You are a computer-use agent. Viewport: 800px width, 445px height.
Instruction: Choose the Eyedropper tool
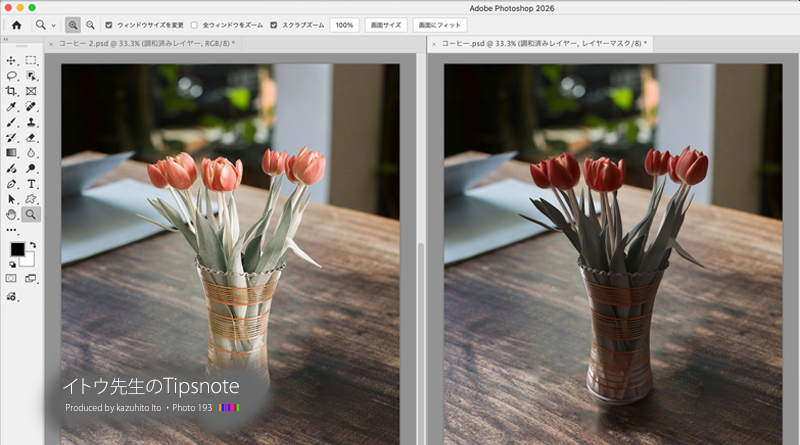click(x=11, y=106)
